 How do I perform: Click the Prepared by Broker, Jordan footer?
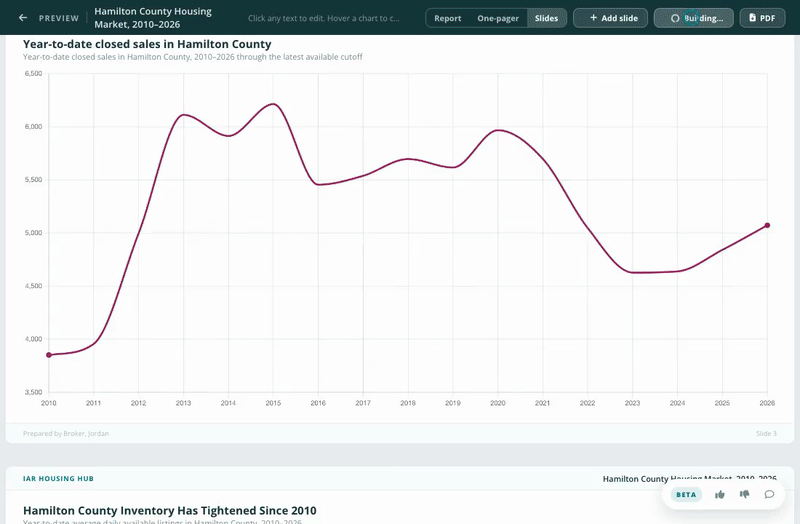(66, 434)
